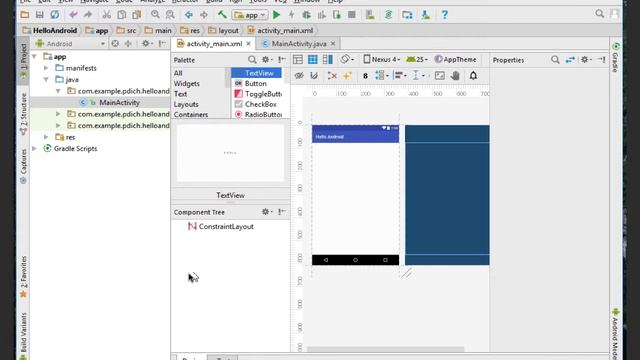Viewport: 640px width, 360px height.
Task: Navigate Forward with the arrow icon
Action: [204, 15]
